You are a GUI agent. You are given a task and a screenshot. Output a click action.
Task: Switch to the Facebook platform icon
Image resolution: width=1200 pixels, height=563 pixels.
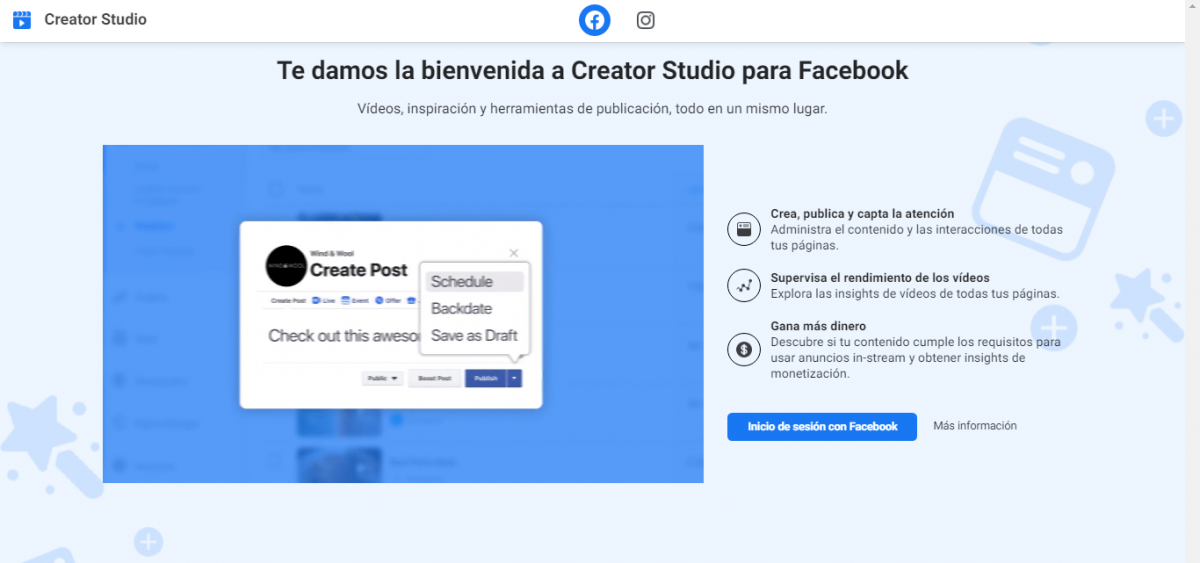[595, 20]
